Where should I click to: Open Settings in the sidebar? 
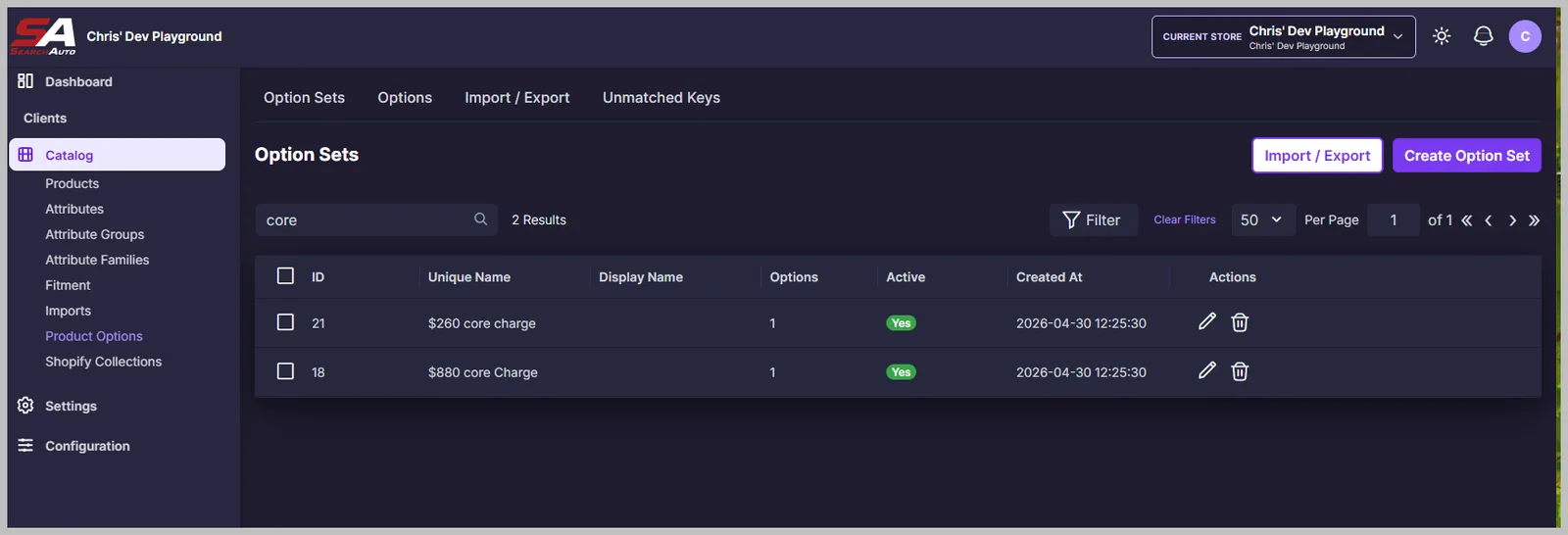[71, 406]
